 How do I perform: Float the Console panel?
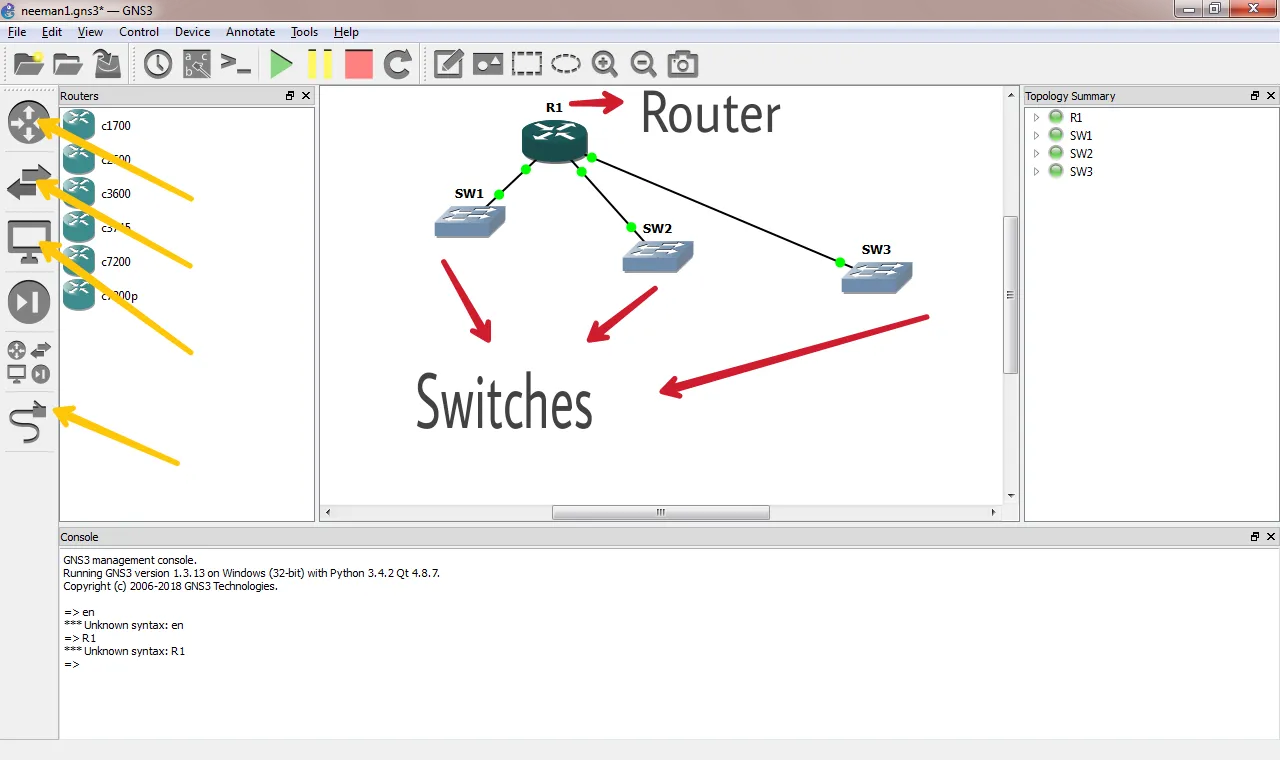tap(1255, 537)
